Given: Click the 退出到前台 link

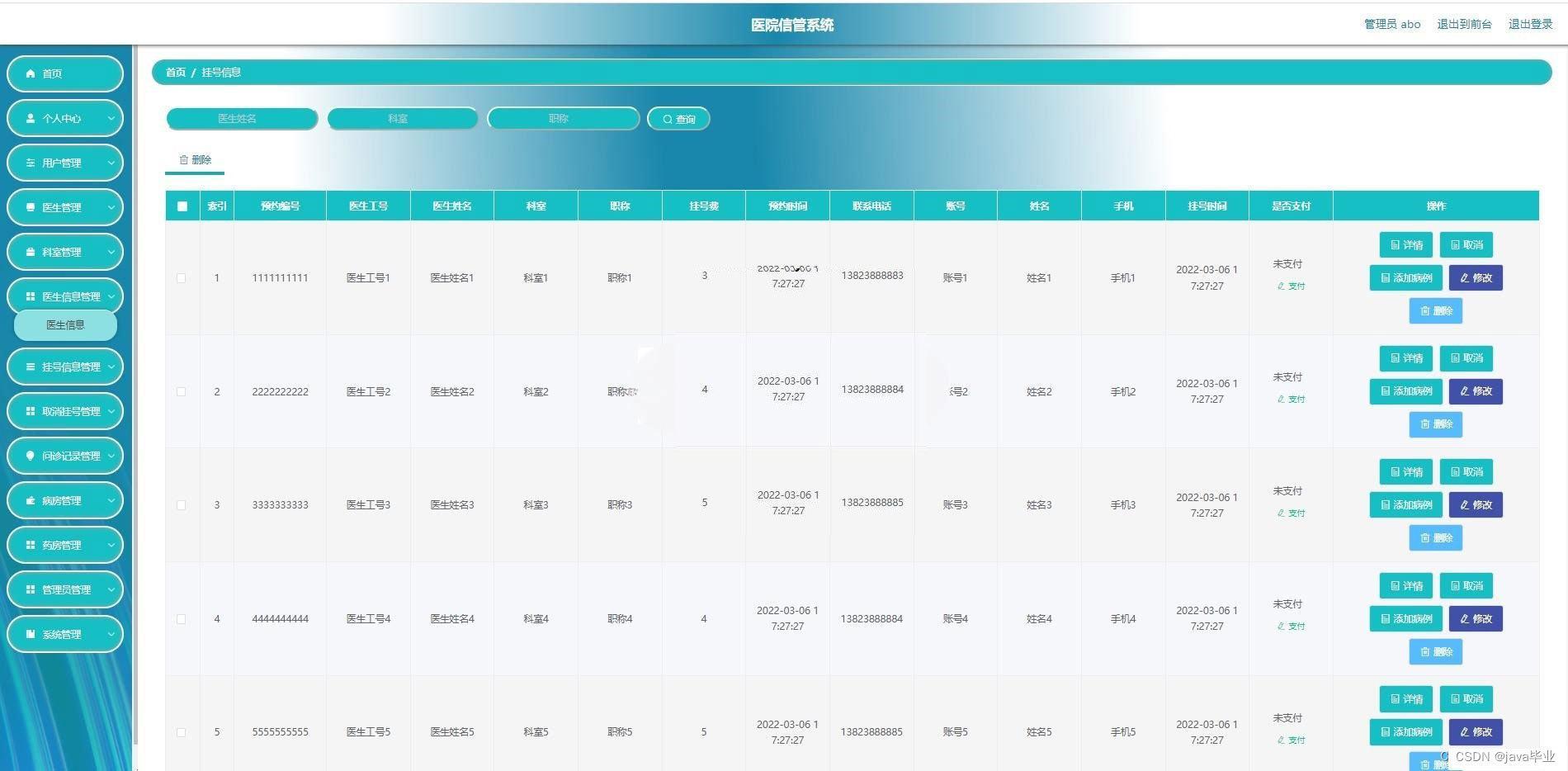Looking at the screenshot, I should (1464, 24).
